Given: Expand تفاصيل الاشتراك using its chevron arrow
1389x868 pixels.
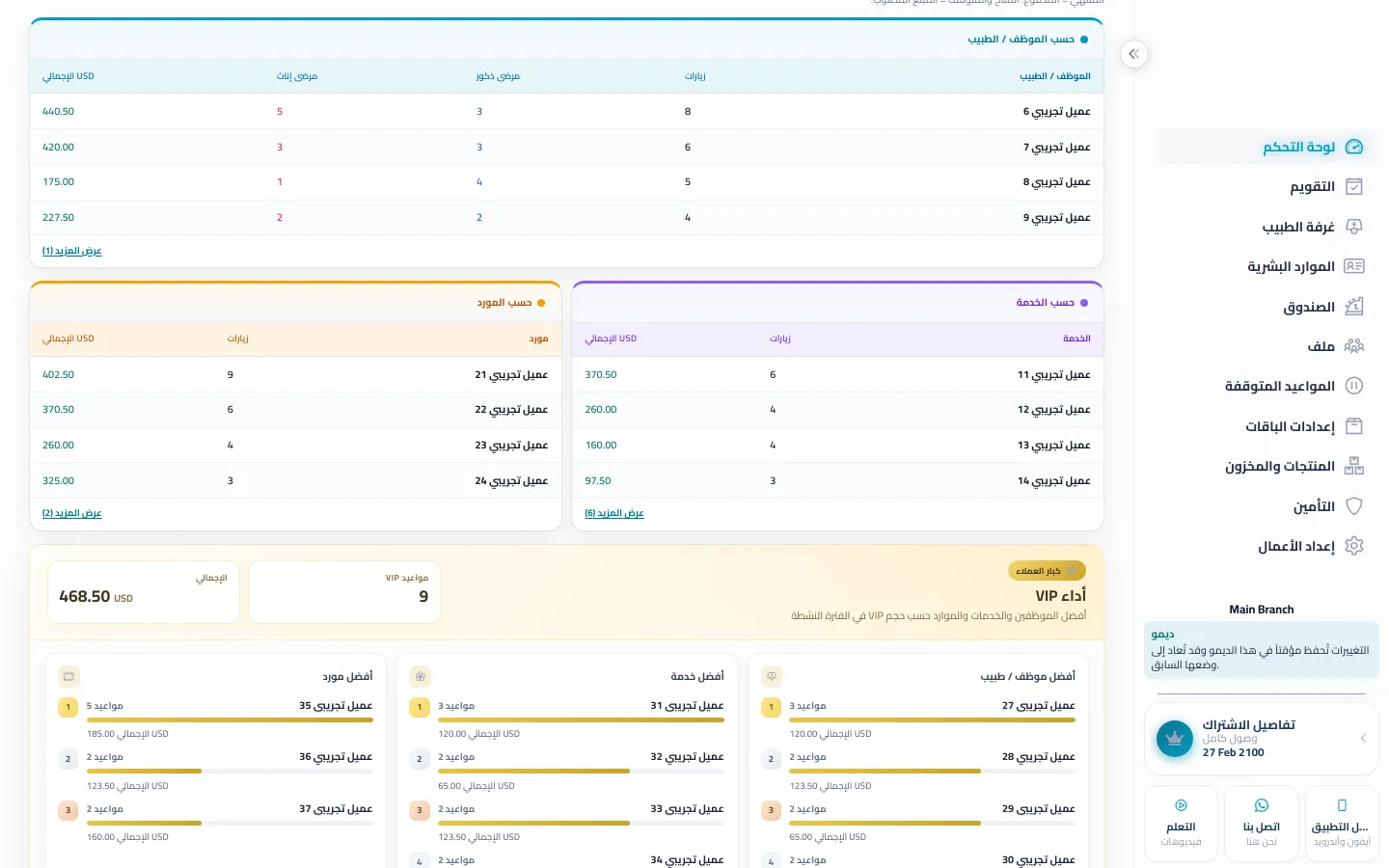Looking at the screenshot, I should click(1363, 739).
